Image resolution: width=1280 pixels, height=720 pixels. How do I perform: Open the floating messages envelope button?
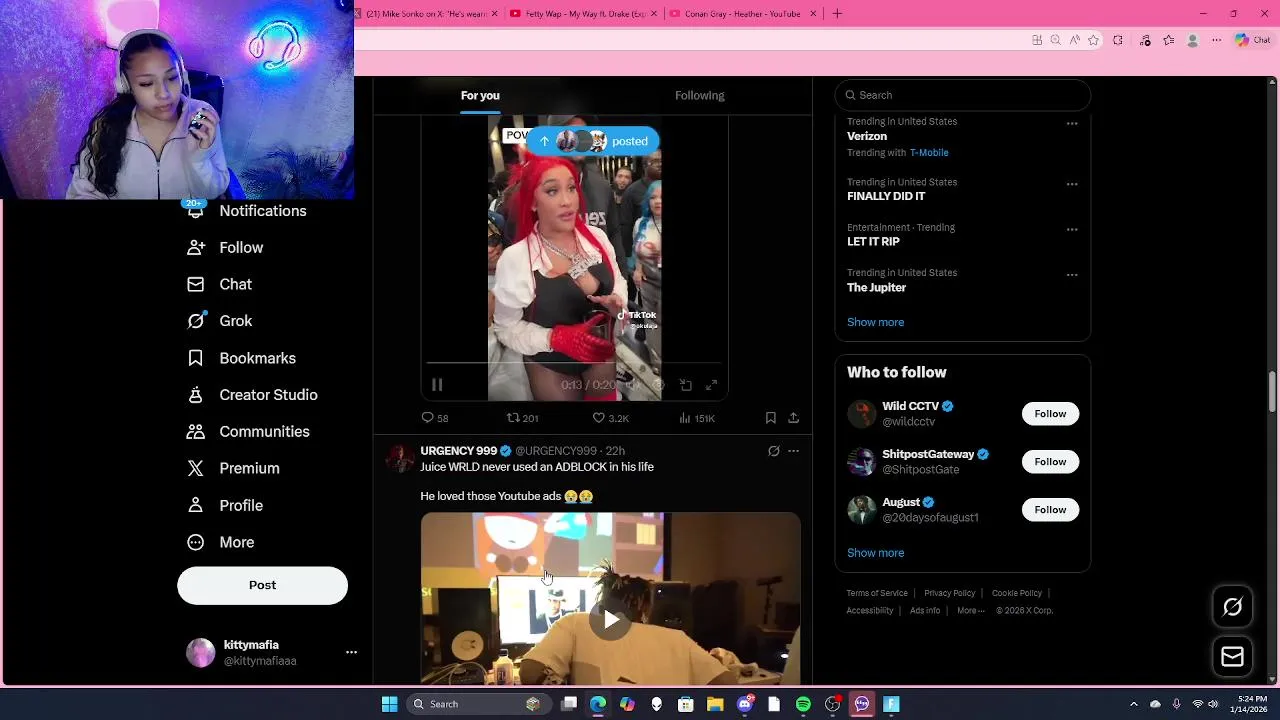[1232, 657]
